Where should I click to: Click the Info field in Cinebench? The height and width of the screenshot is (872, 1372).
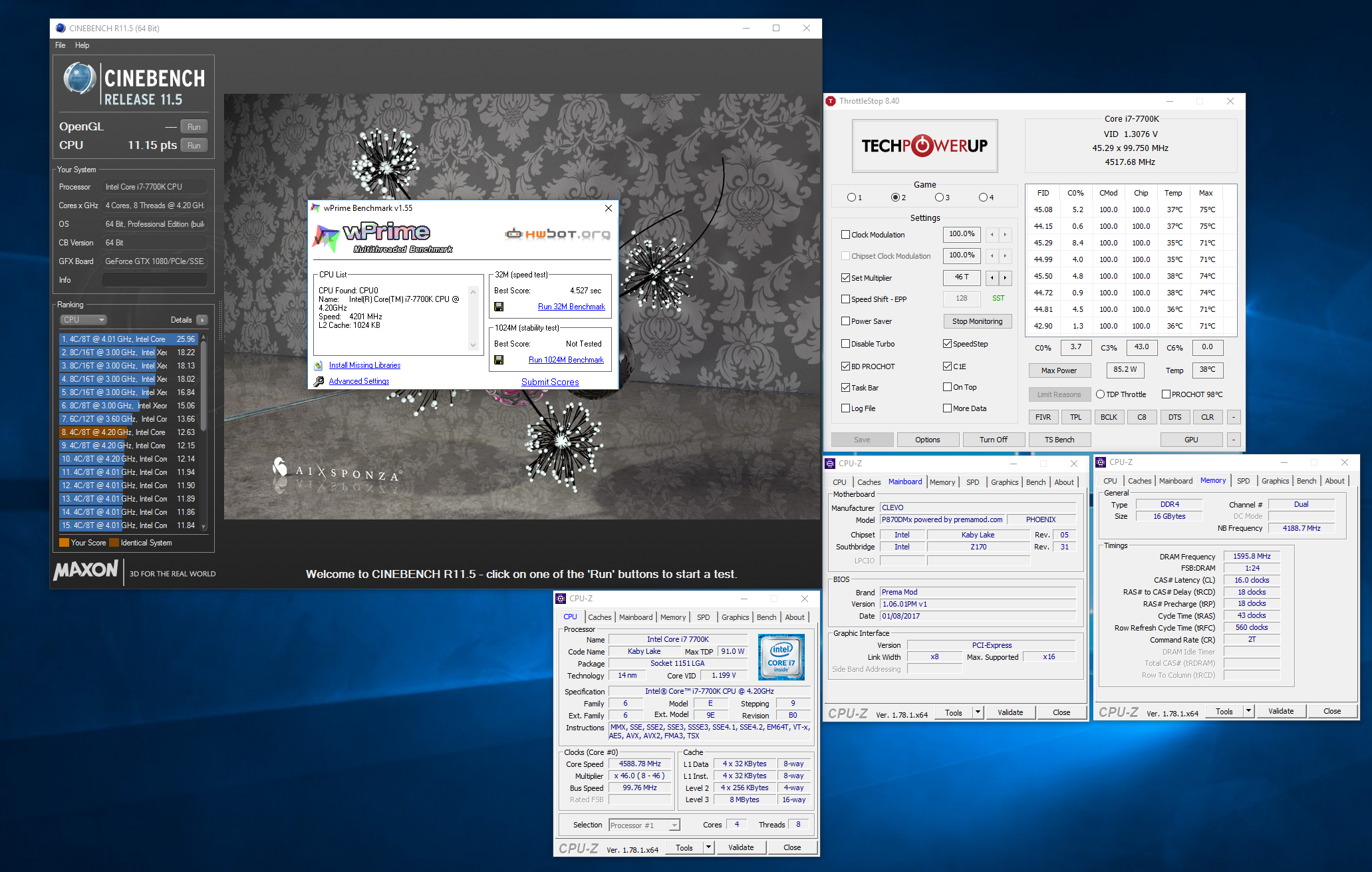tap(154, 280)
